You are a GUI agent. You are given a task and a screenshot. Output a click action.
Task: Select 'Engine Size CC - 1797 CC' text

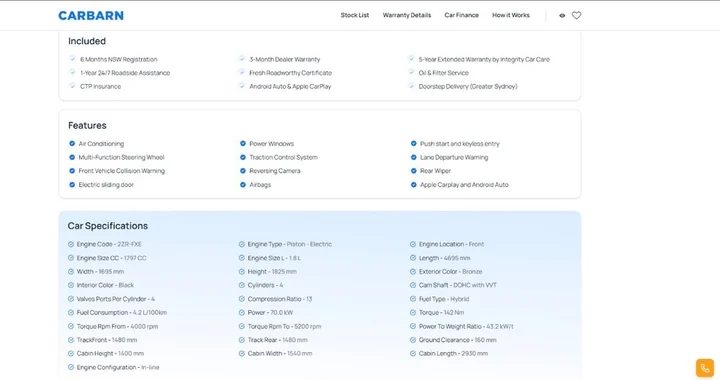coord(112,258)
